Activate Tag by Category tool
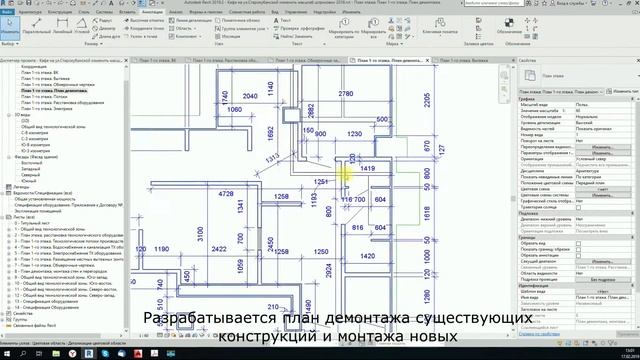 [x=344, y=28]
